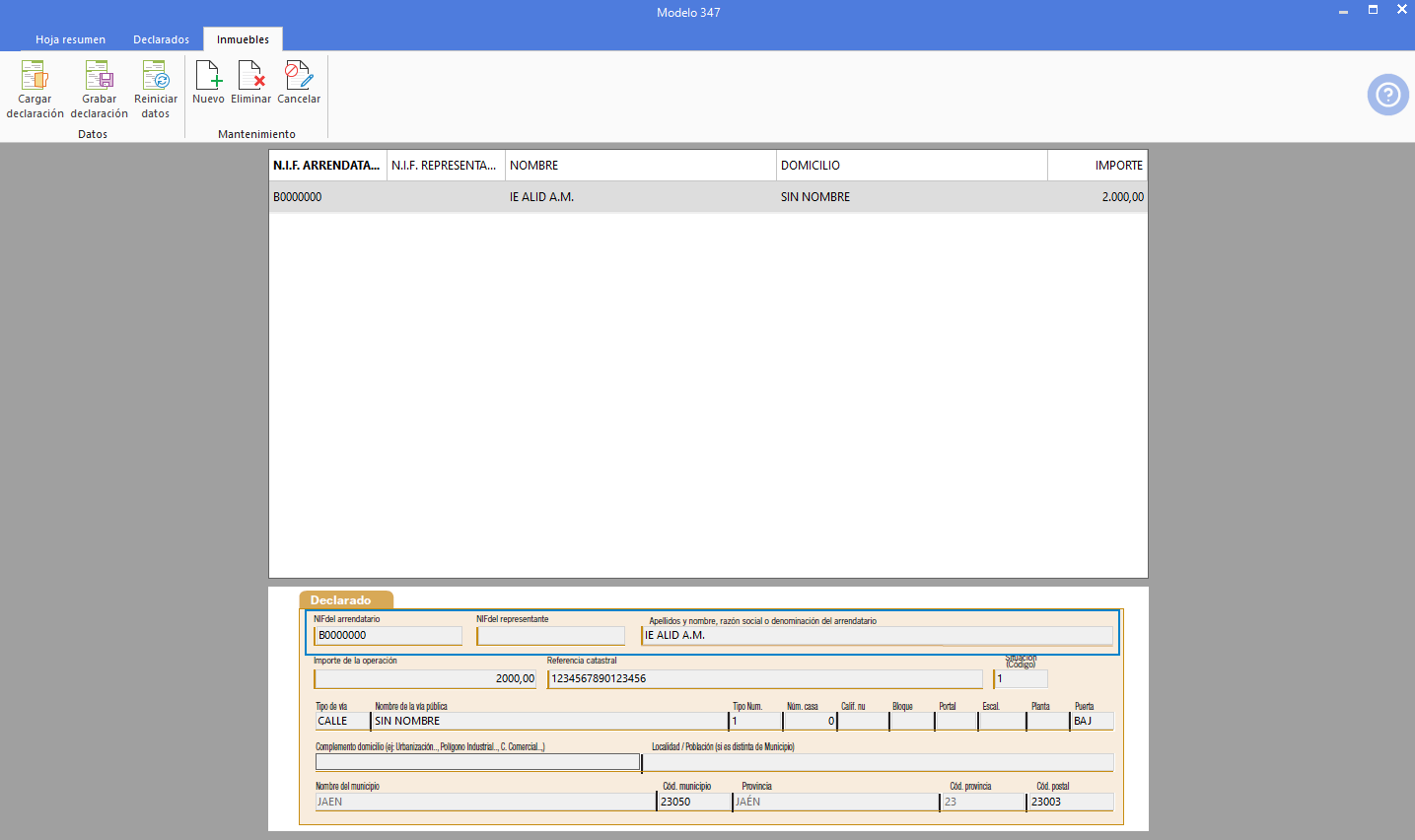Click the Localidad / Población field
1415x840 pixels.
click(x=878, y=762)
